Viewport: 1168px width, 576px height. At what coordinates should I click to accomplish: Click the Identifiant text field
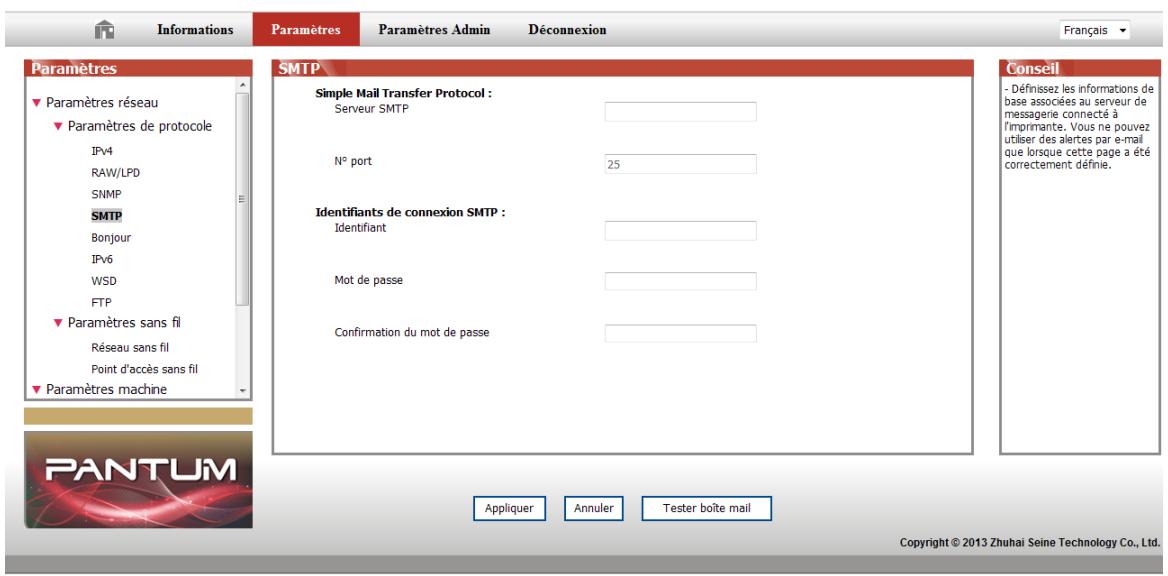pyautogui.click(x=680, y=231)
